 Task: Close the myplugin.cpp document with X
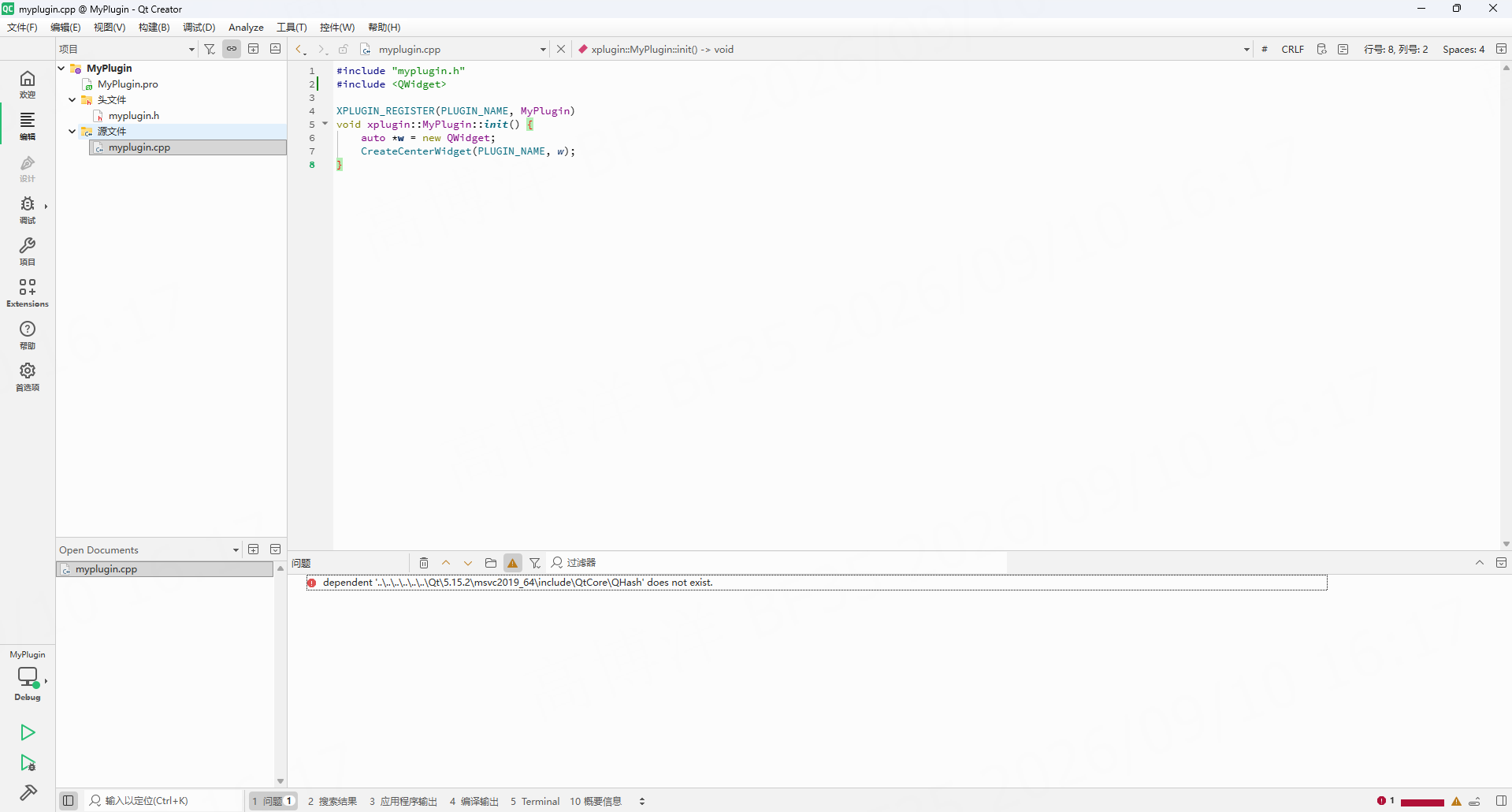click(561, 49)
